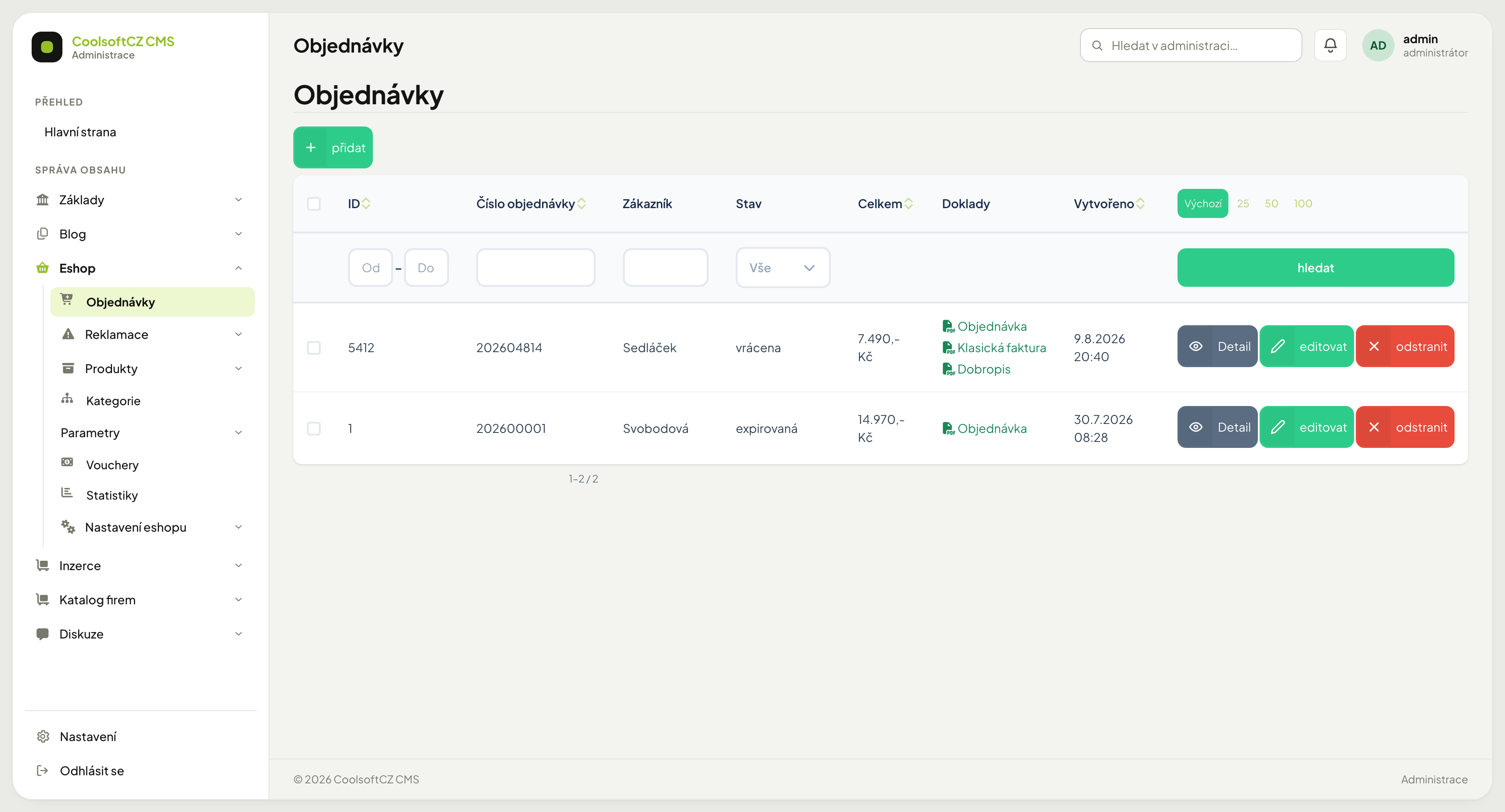Click the AD user avatar

click(x=1378, y=45)
